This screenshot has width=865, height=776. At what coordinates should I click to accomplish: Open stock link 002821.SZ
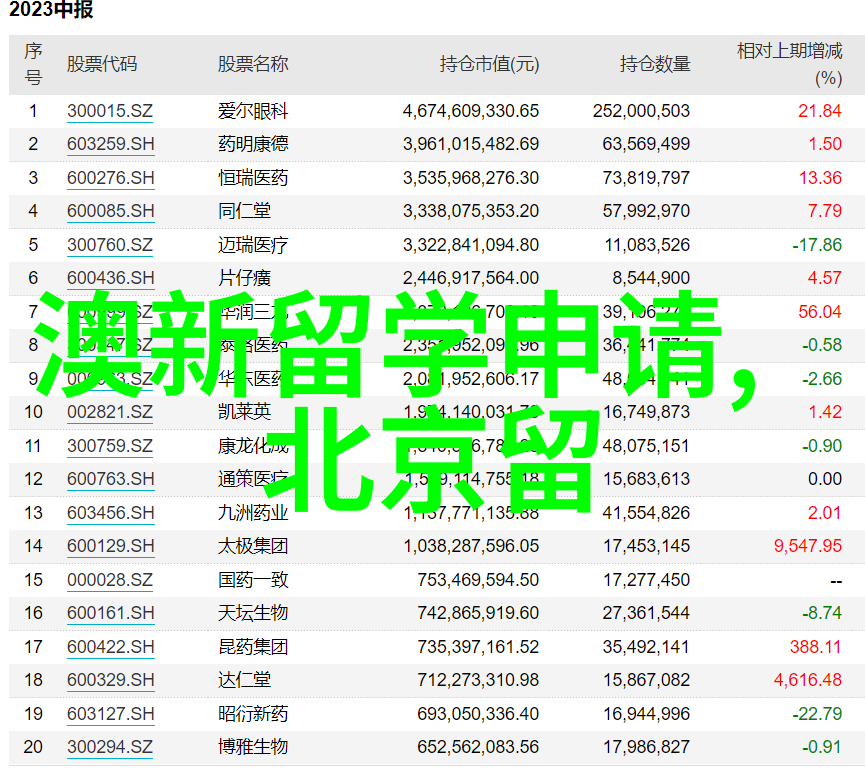click(x=110, y=412)
